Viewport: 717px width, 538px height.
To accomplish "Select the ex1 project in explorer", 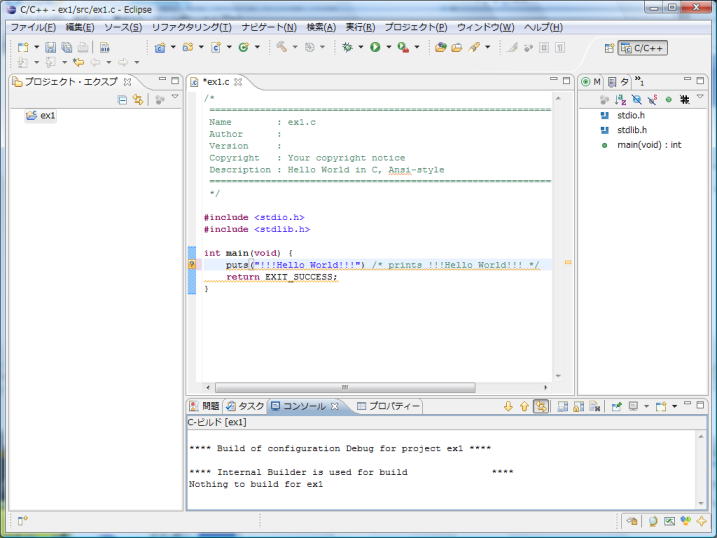I will (x=48, y=116).
